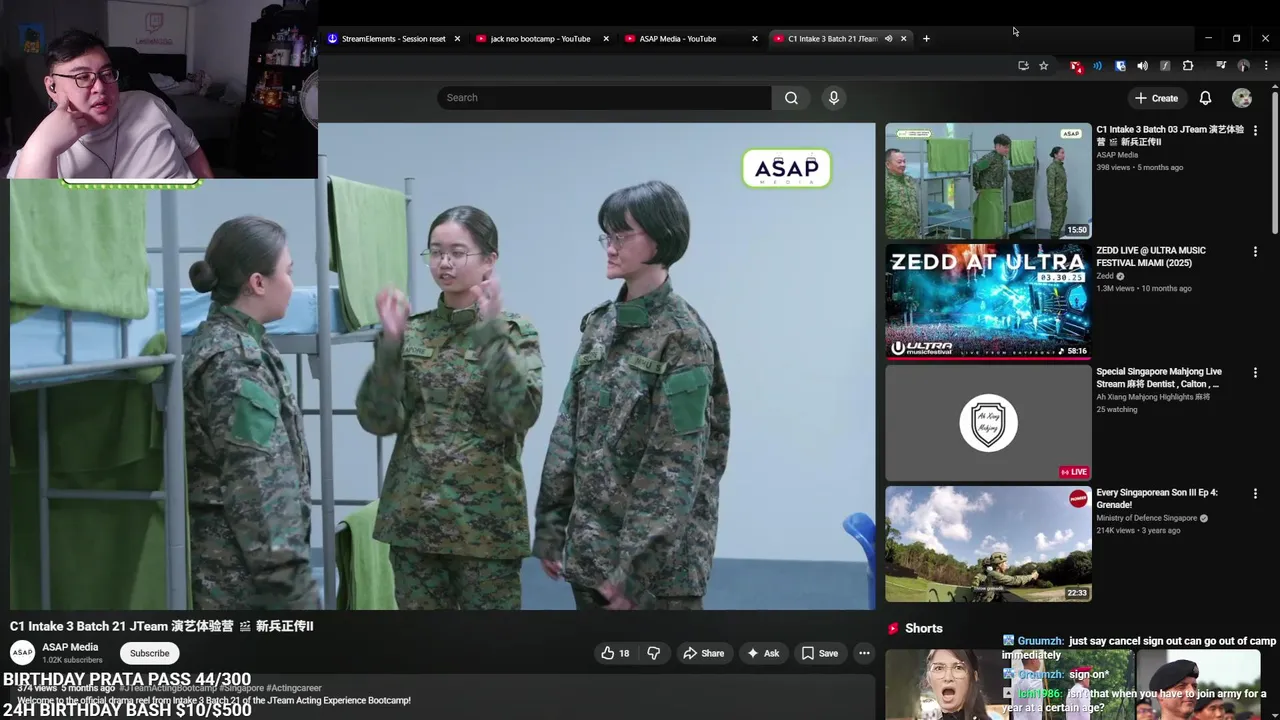Viewport: 1280px width, 720px height.
Task: Open options for C1 Intake 3 Batch 03 video
Action: pos(1255,131)
